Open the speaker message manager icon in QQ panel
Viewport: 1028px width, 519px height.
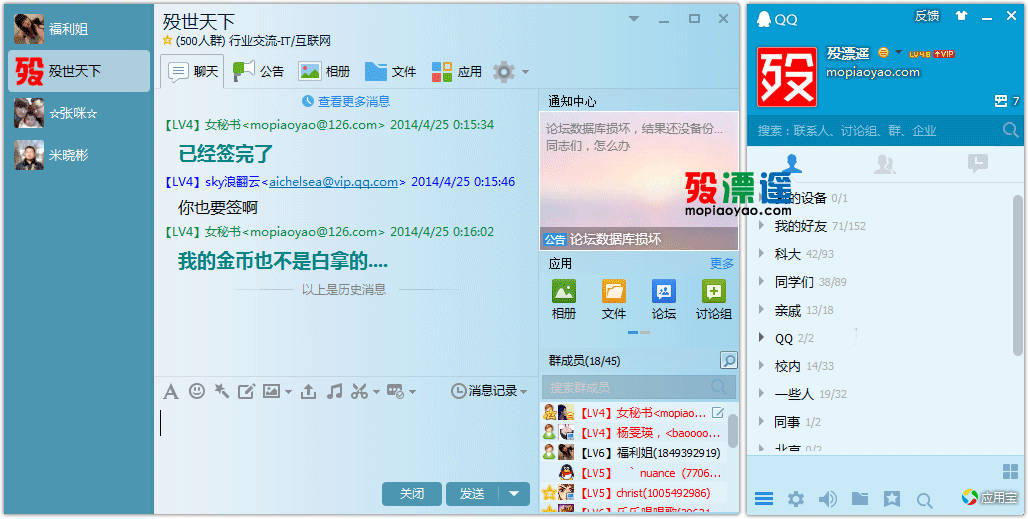[827, 499]
